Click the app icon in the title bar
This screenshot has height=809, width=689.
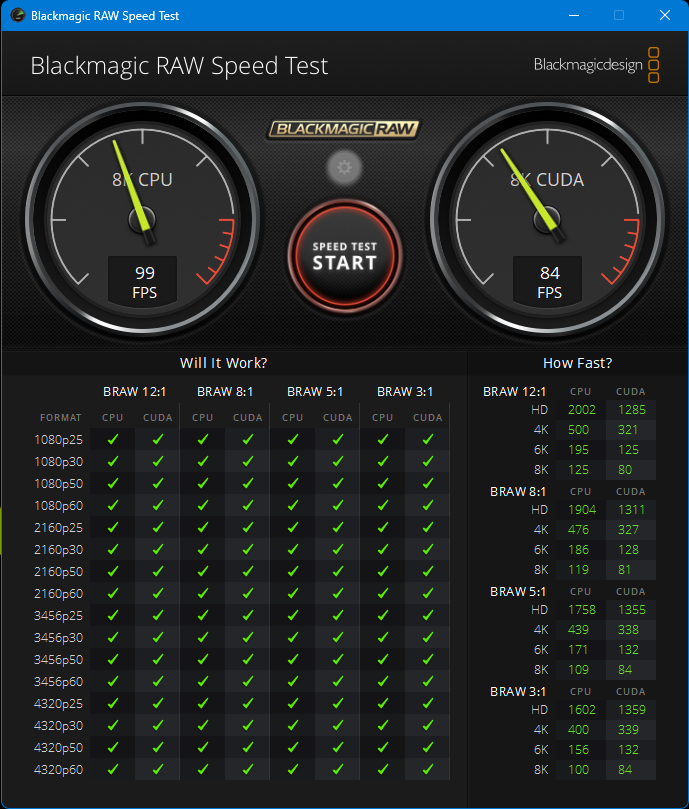pos(17,15)
